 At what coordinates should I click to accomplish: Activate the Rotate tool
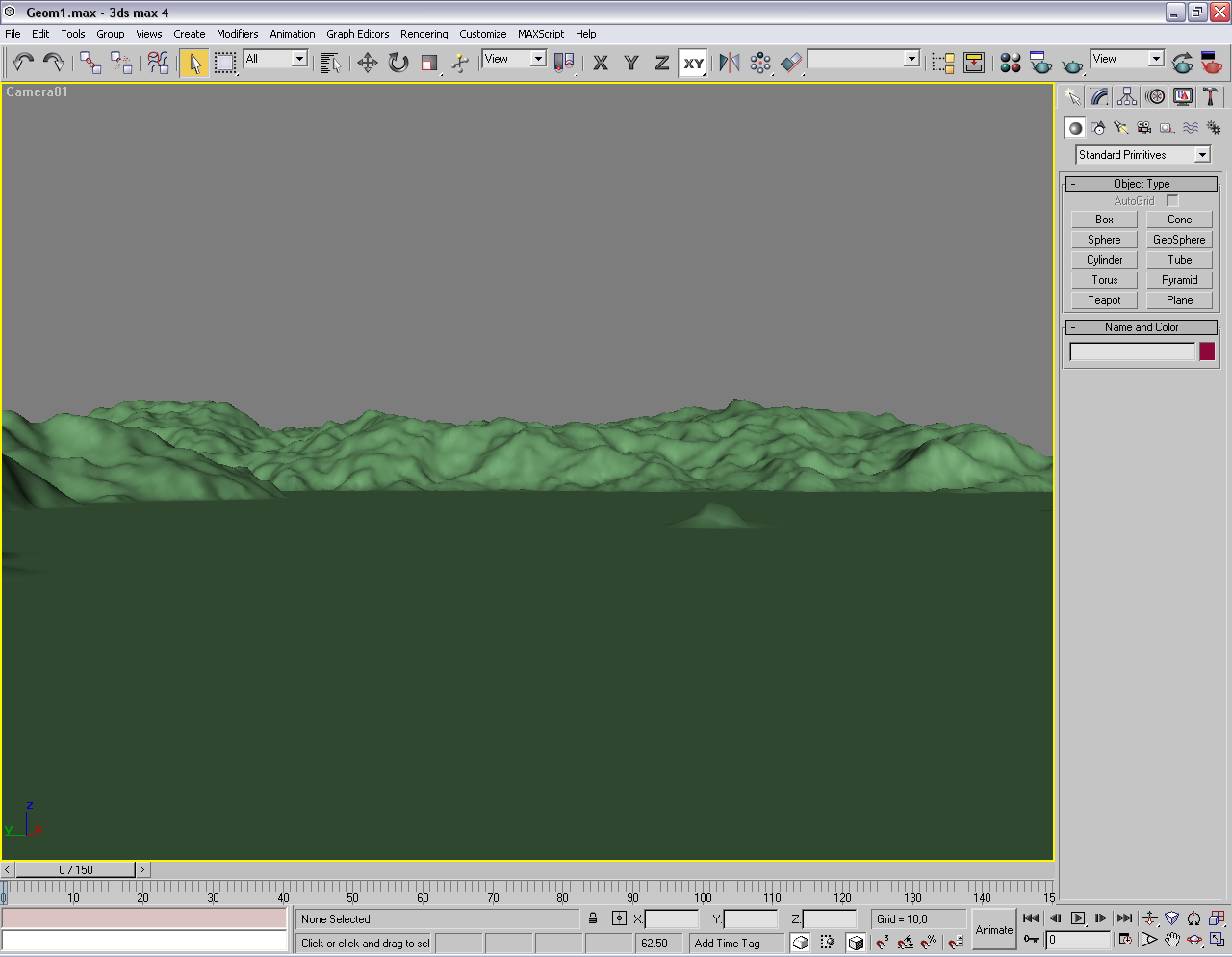pos(398,64)
